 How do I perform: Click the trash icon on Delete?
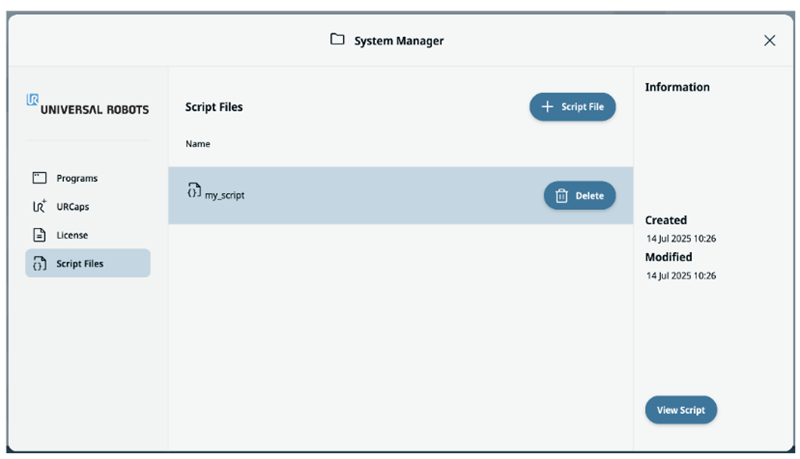(561, 196)
